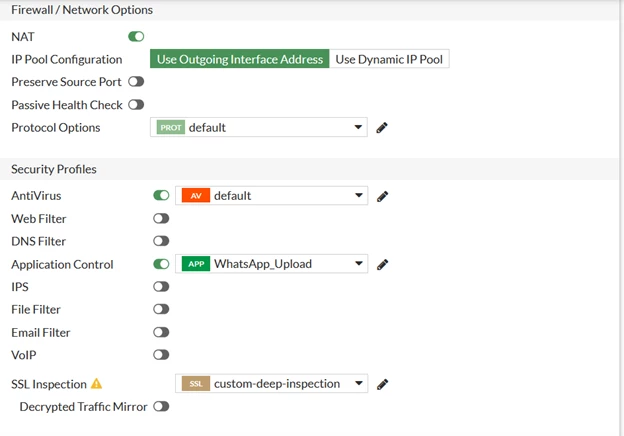Enable Preserve Source Port
The width and height of the screenshot is (624, 436).
pos(136,82)
